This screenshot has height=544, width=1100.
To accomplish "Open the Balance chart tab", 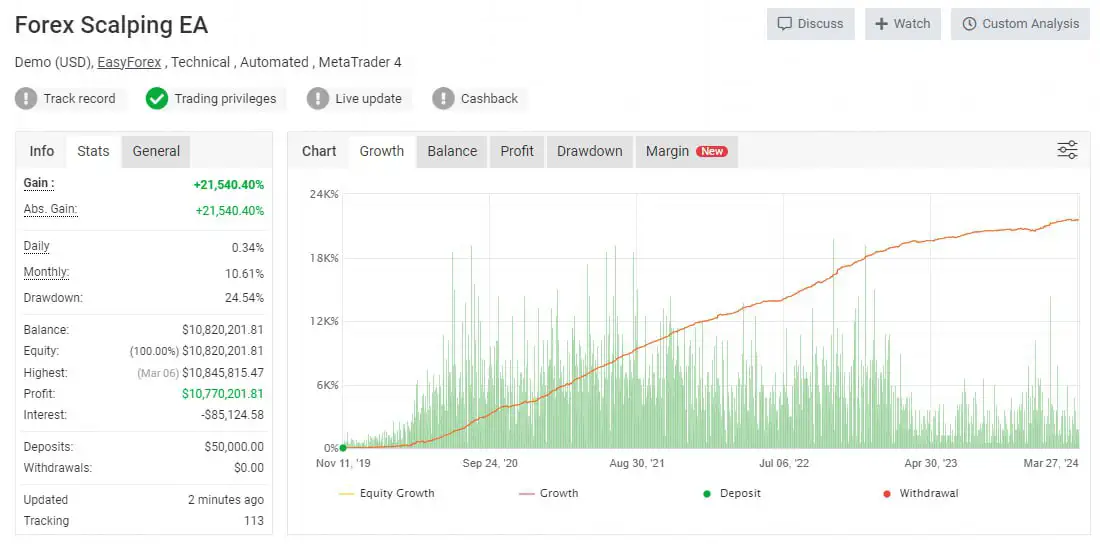I will [452, 151].
